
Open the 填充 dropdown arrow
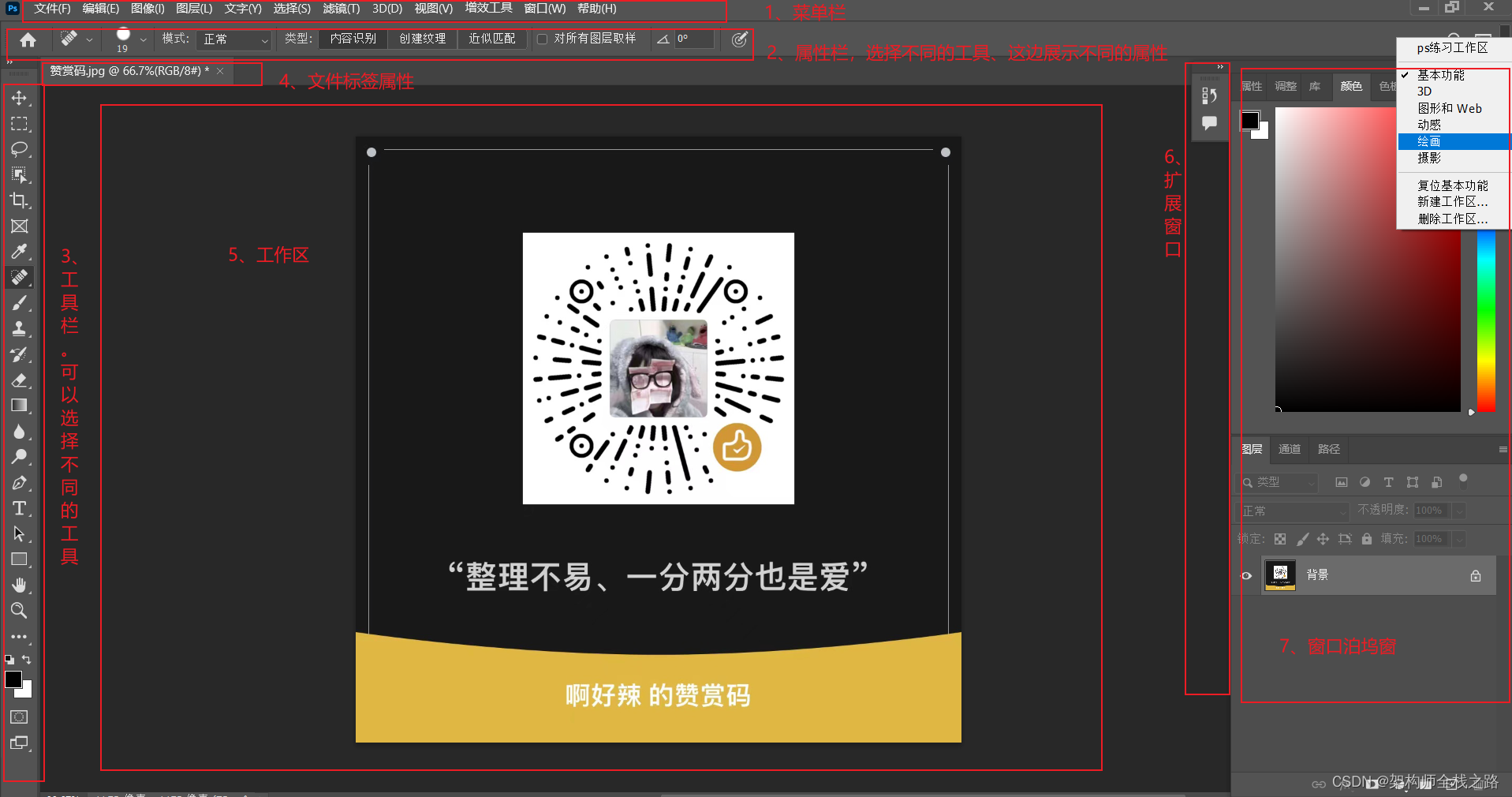point(1459,539)
